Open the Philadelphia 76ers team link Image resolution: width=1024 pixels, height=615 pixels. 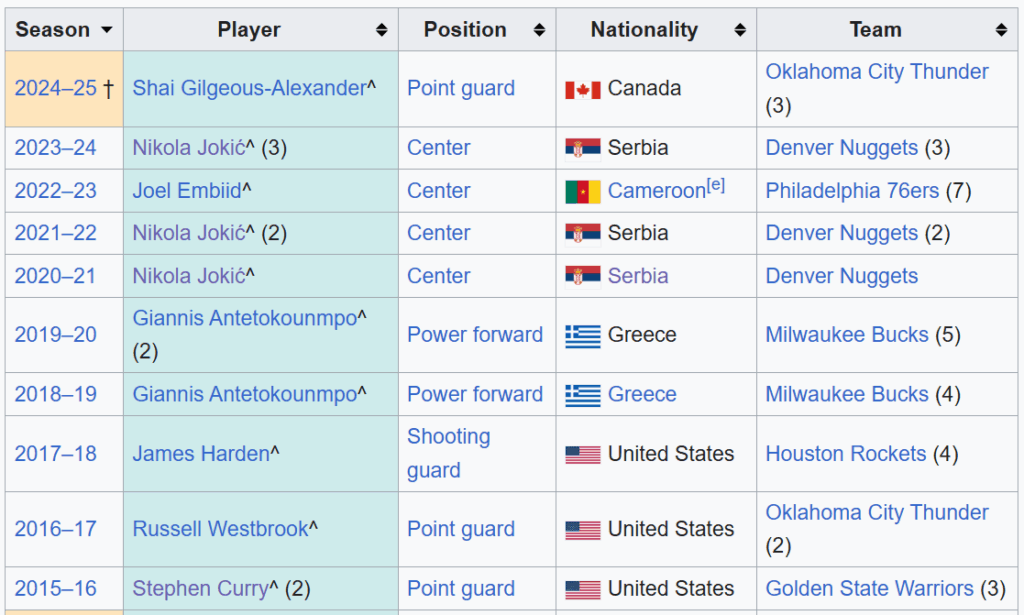pos(852,190)
